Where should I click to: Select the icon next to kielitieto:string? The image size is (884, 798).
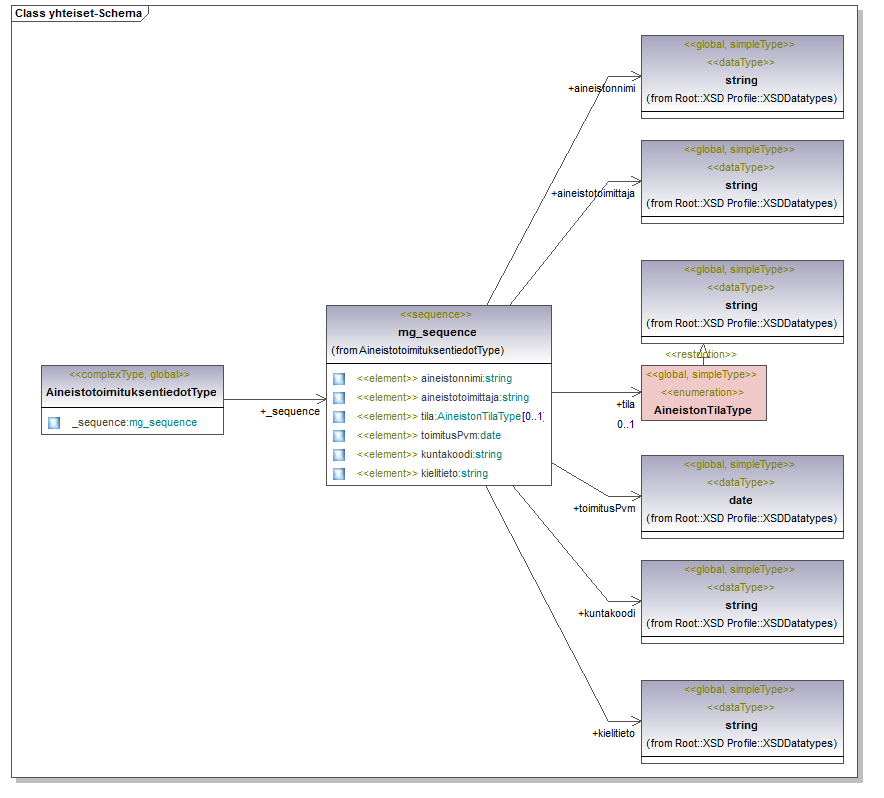(339, 474)
